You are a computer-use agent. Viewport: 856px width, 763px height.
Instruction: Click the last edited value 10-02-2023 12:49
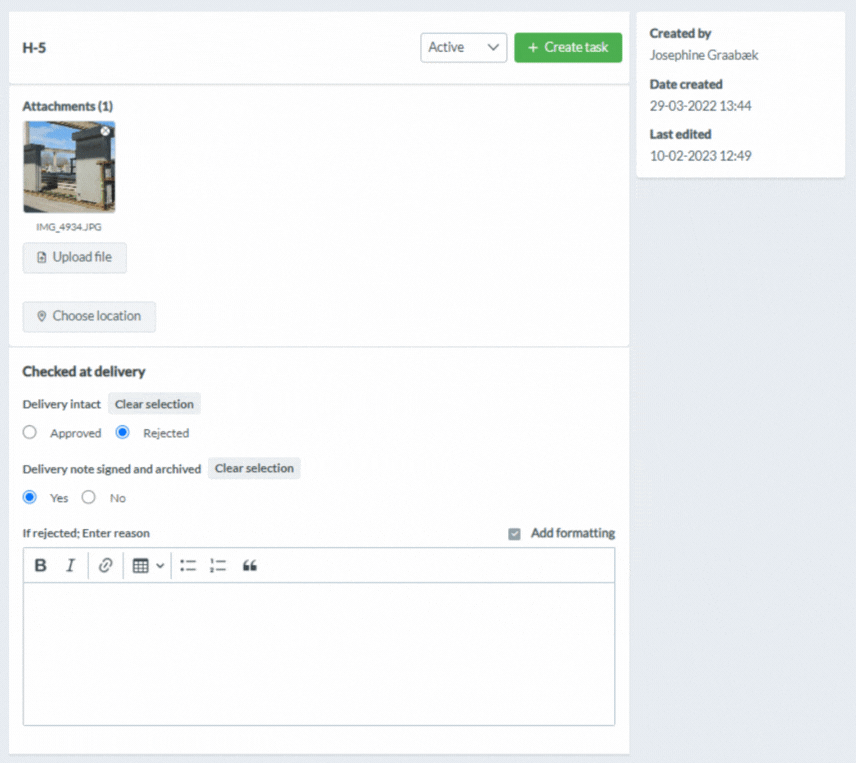(700, 156)
